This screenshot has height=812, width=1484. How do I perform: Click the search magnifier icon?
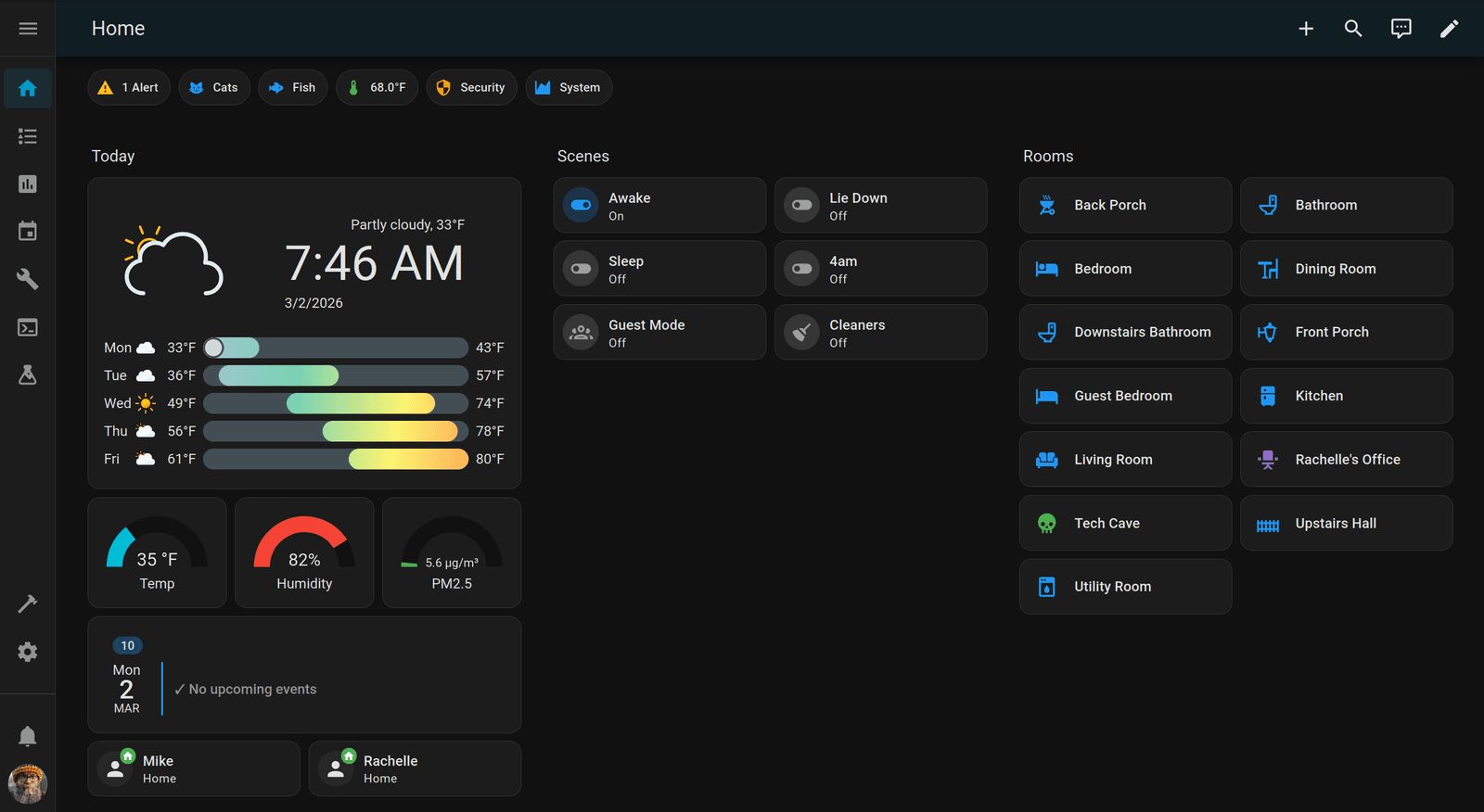[x=1353, y=29]
